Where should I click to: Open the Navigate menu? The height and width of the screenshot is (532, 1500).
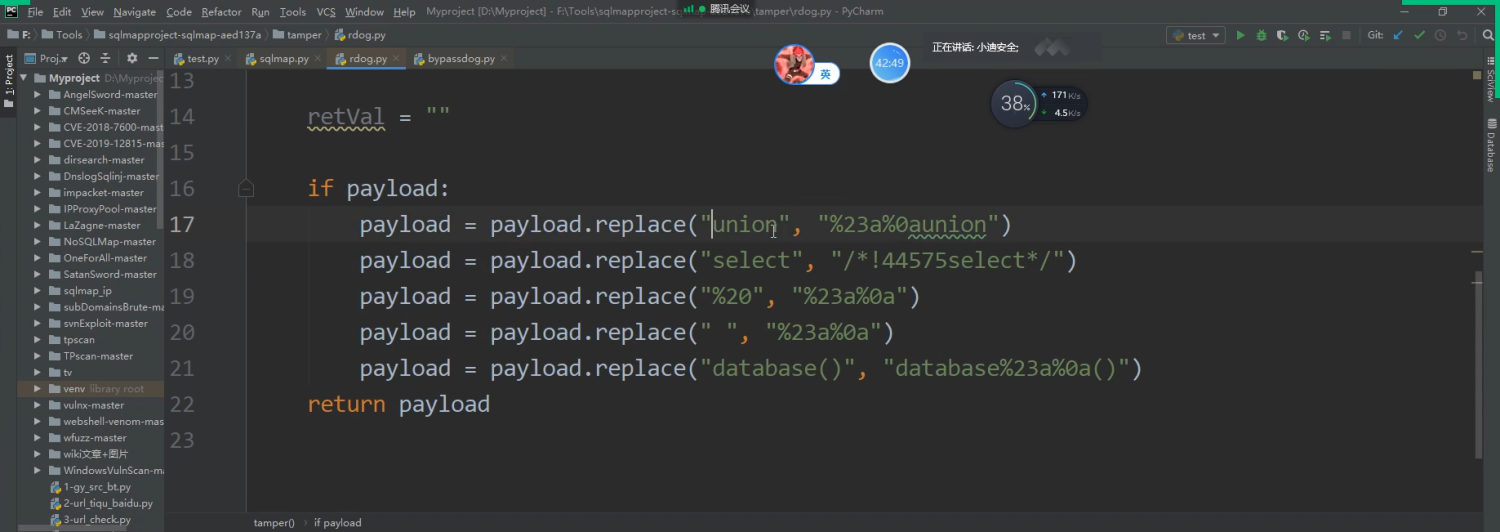(x=134, y=12)
